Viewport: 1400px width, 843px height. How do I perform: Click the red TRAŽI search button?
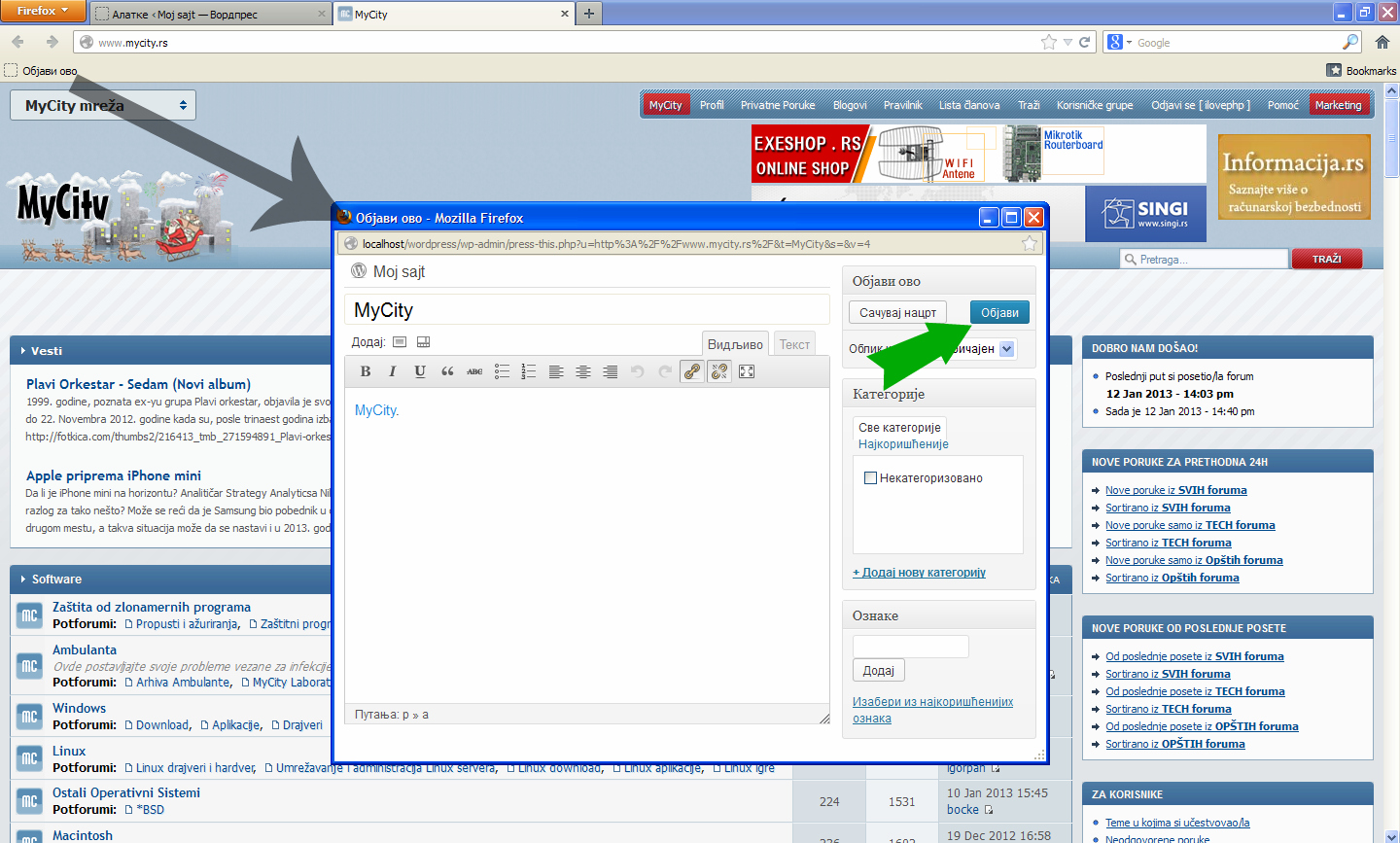1326,259
